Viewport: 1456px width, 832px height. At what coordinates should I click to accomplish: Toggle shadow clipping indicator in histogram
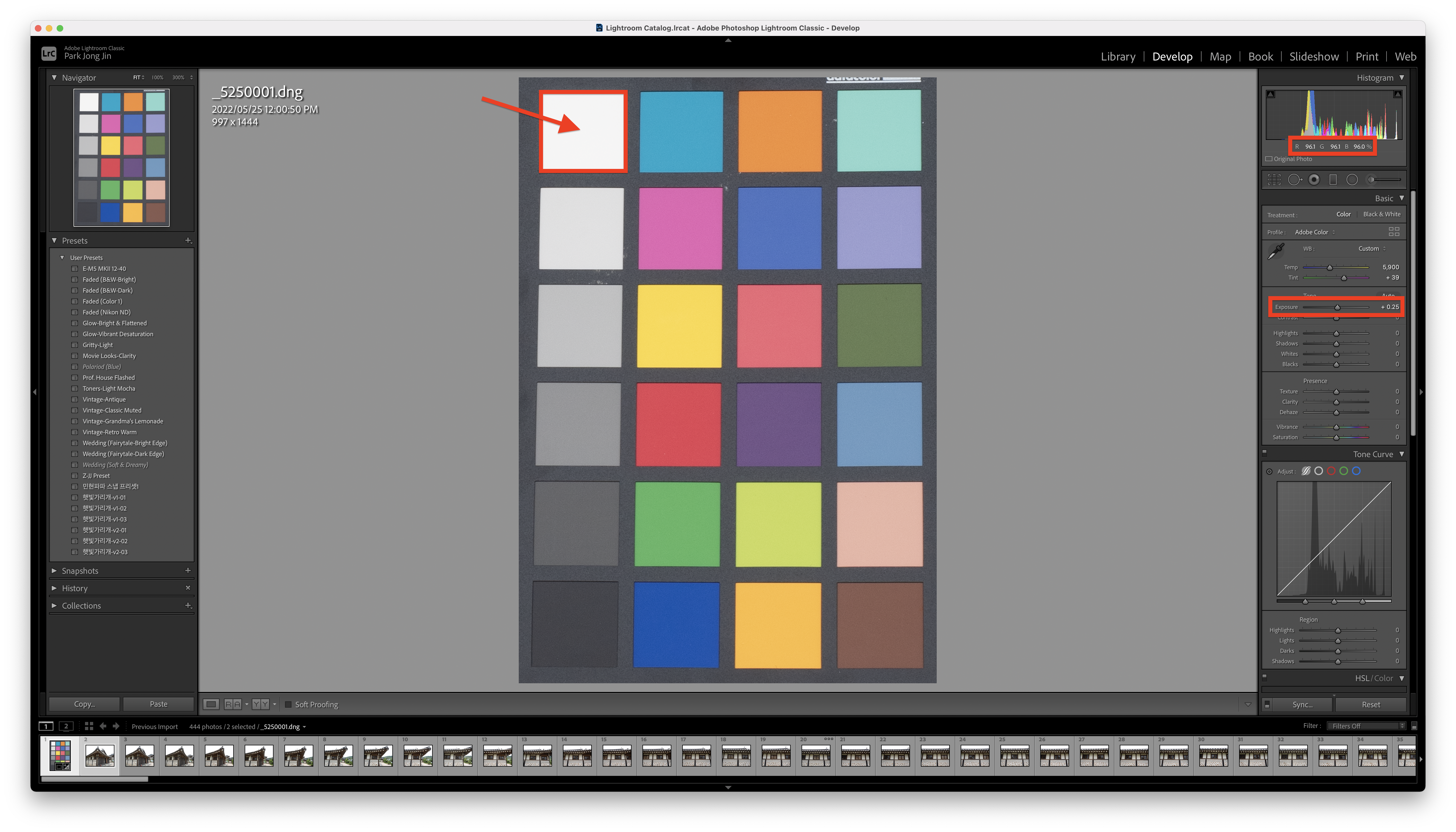(x=1270, y=94)
